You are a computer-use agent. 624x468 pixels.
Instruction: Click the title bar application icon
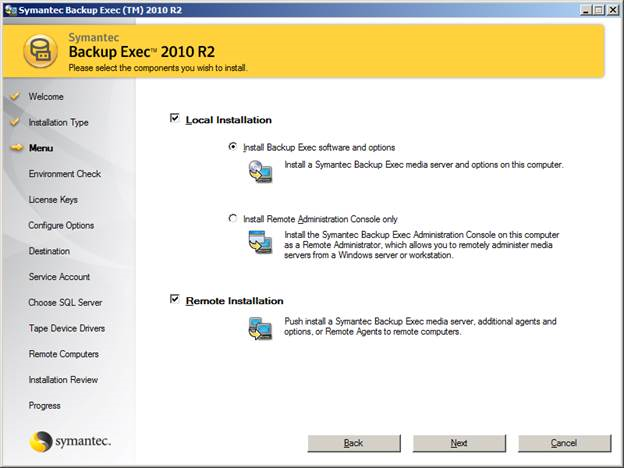(x=10, y=10)
